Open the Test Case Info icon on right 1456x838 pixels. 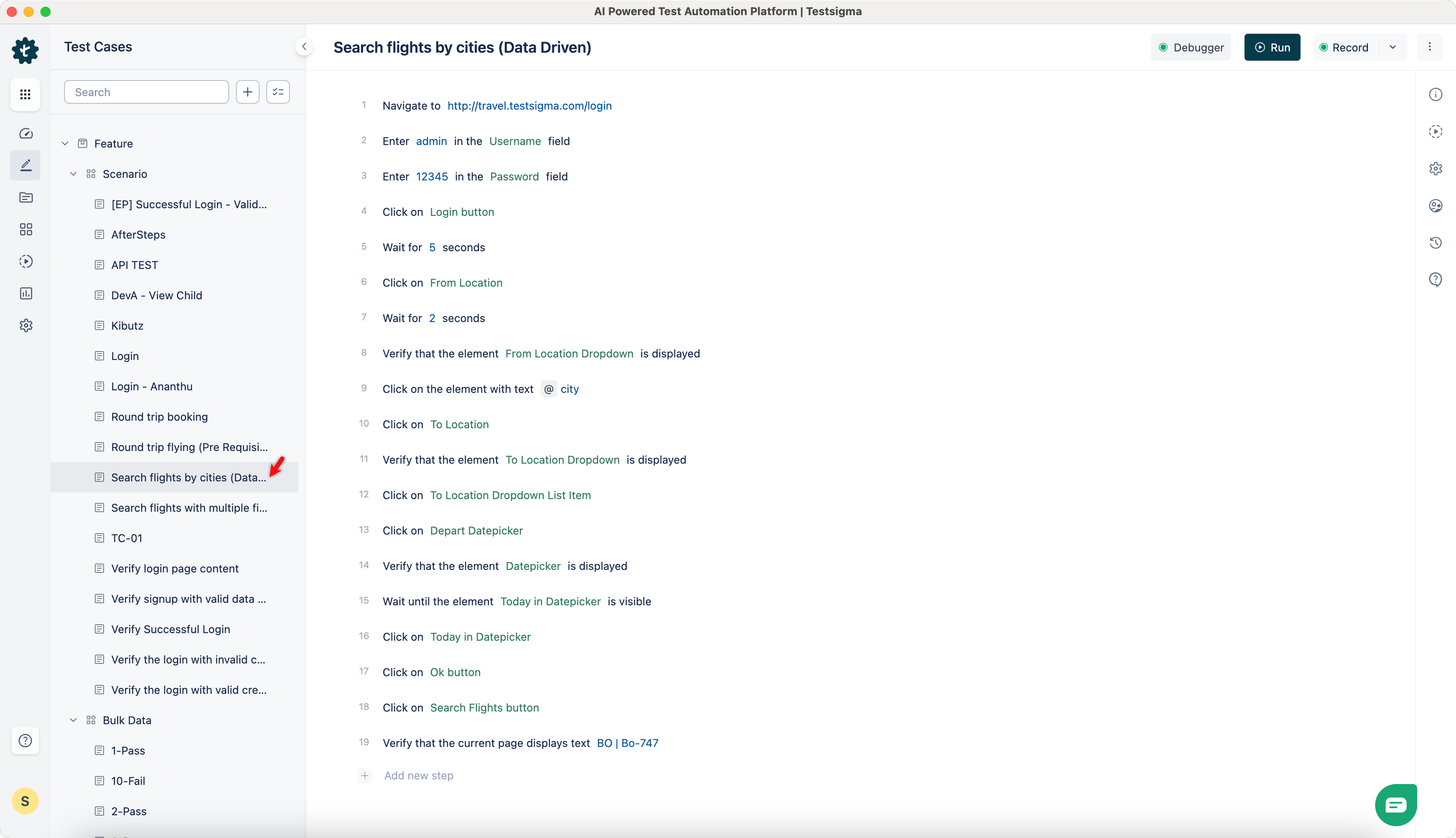click(1436, 94)
